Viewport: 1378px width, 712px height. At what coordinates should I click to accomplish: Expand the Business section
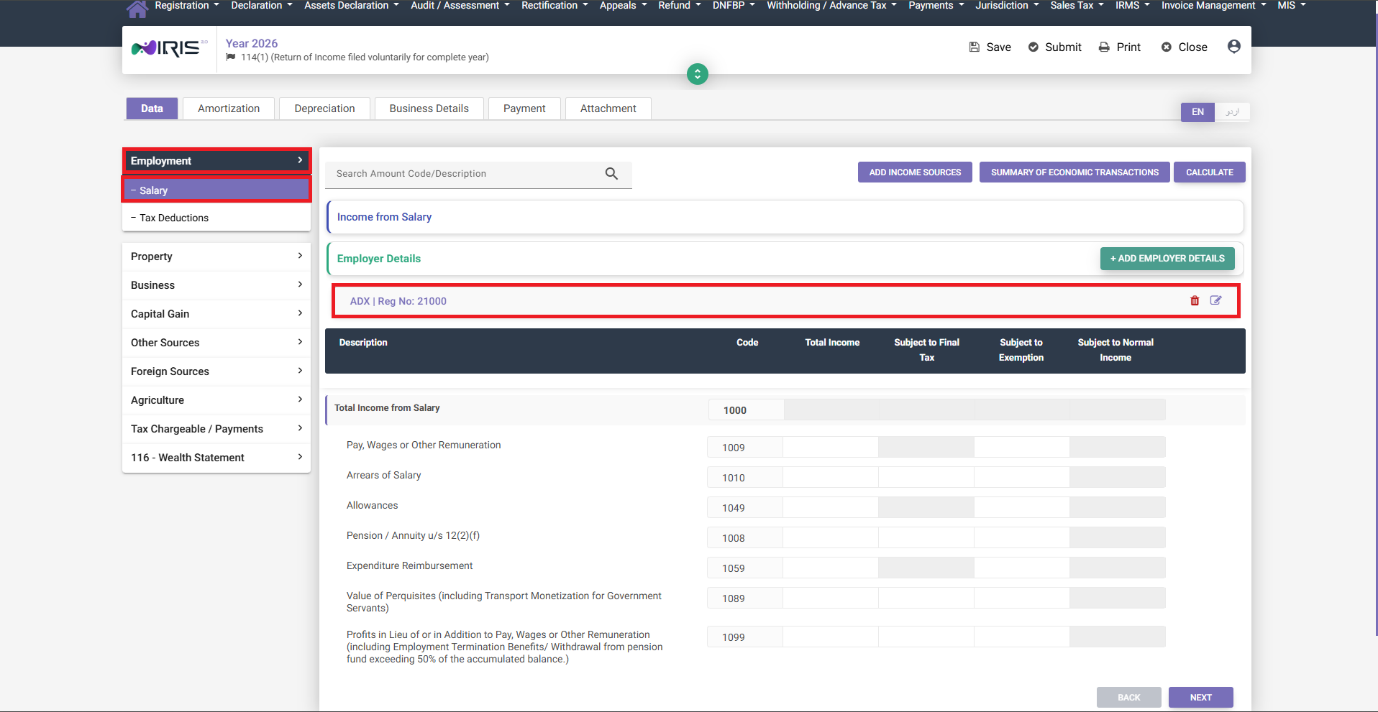[x=216, y=285]
